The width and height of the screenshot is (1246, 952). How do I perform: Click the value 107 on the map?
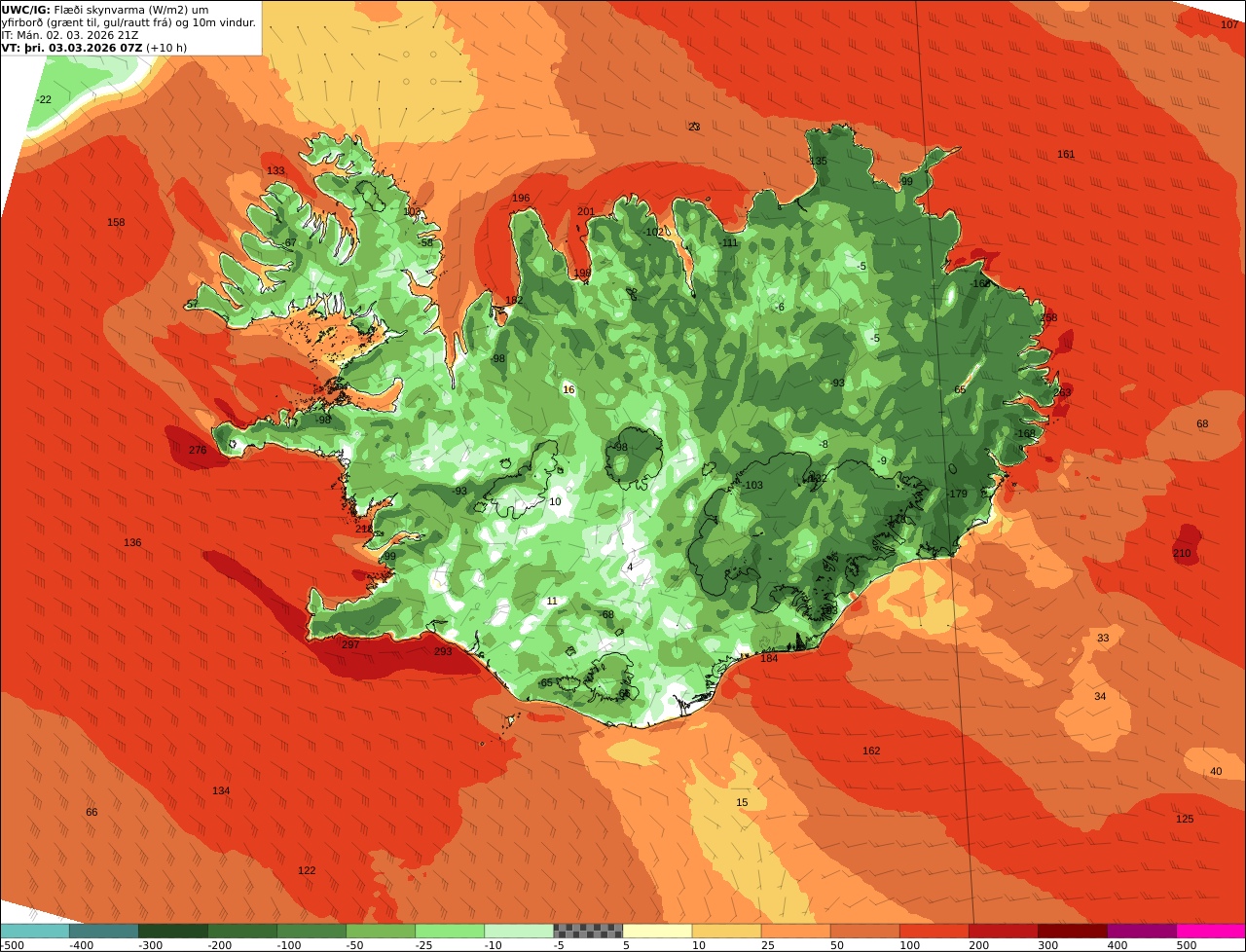pos(1229,24)
